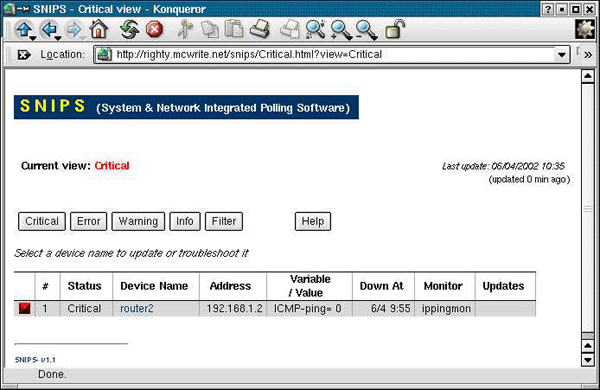This screenshot has width=600, height=390.
Task: Click the Cut scissors icon
Action: click(x=185, y=29)
